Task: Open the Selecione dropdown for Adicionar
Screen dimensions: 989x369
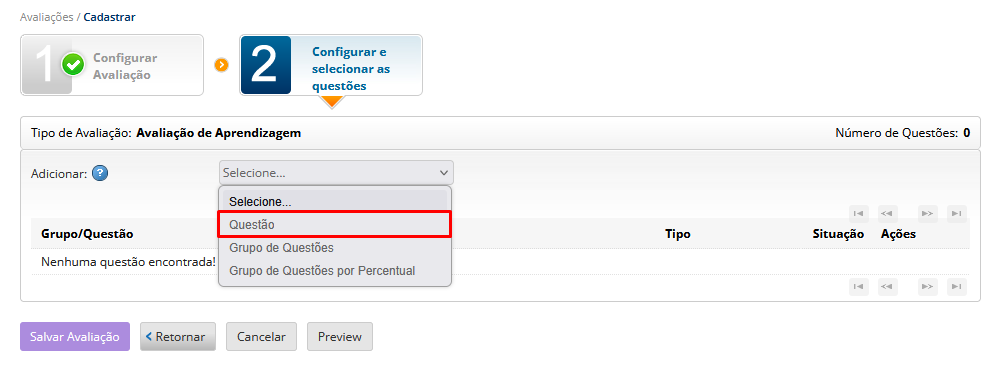Action: pos(336,173)
